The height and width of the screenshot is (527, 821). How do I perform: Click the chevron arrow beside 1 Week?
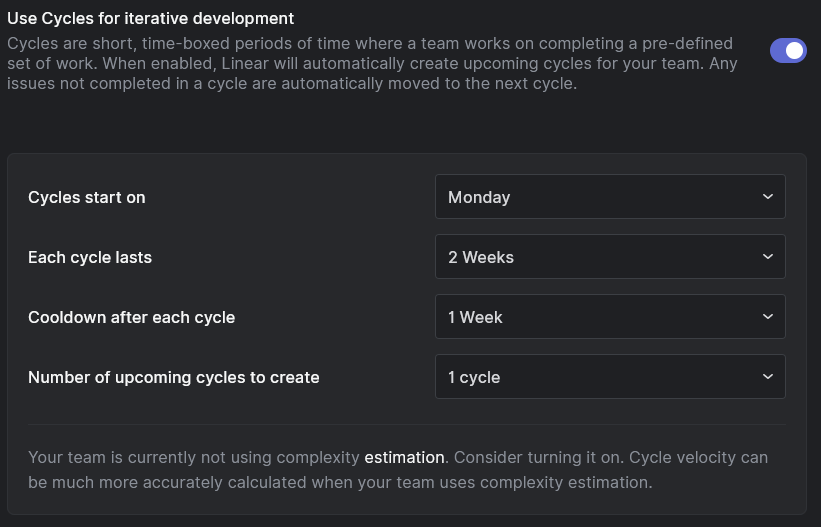pyautogui.click(x=768, y=316)
